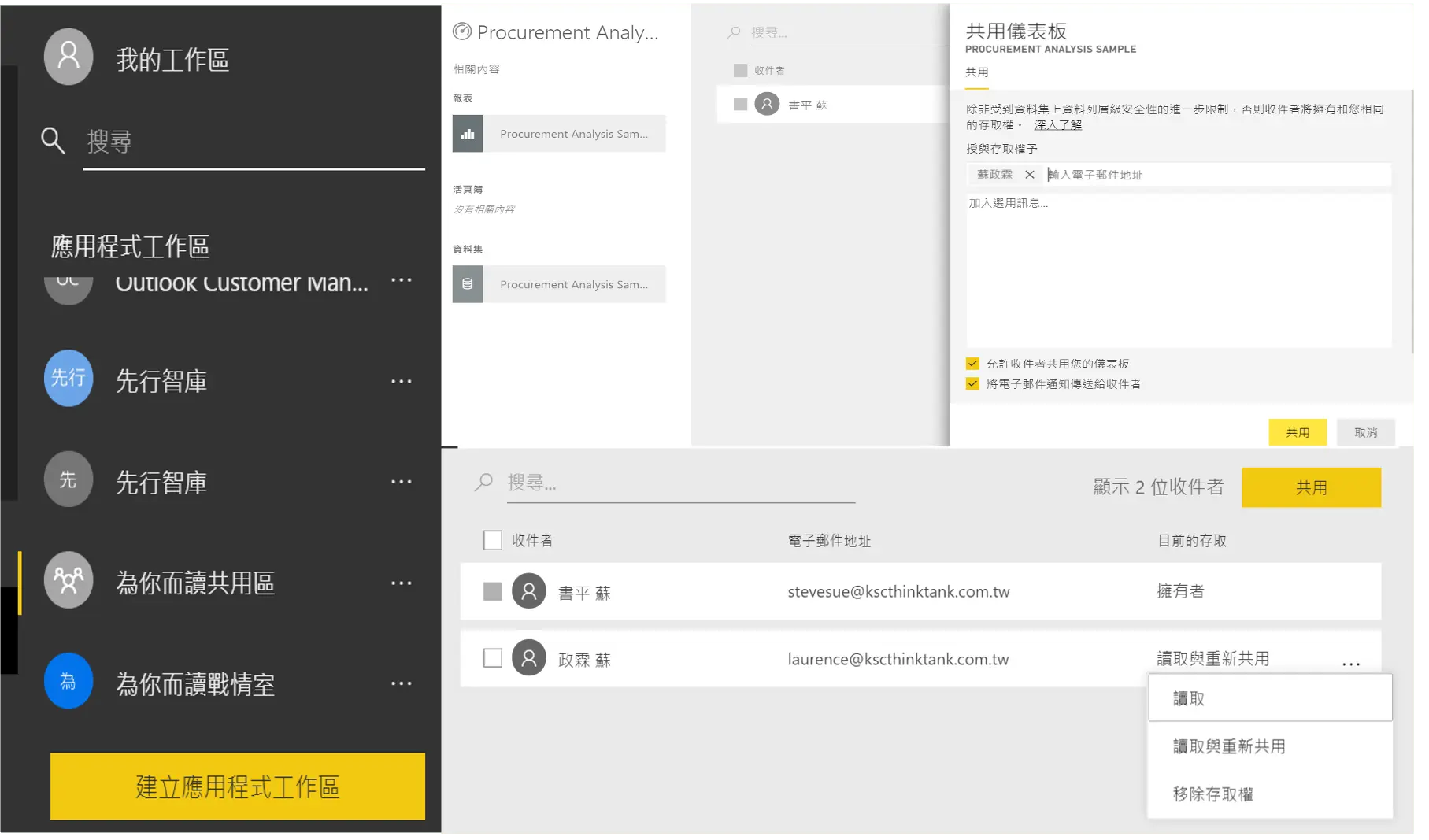The height and width of the screenshot is (840, 1429).
Task: Open Procurement Analysis Sam... dataset item
Action: [560, 285]
